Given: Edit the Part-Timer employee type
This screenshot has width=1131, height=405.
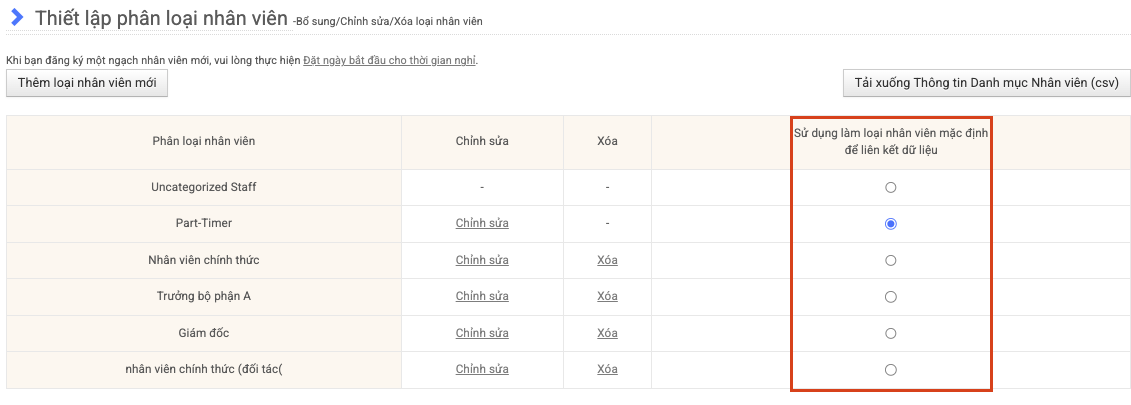Looking at the screenshot, I should tap(482, 223).
